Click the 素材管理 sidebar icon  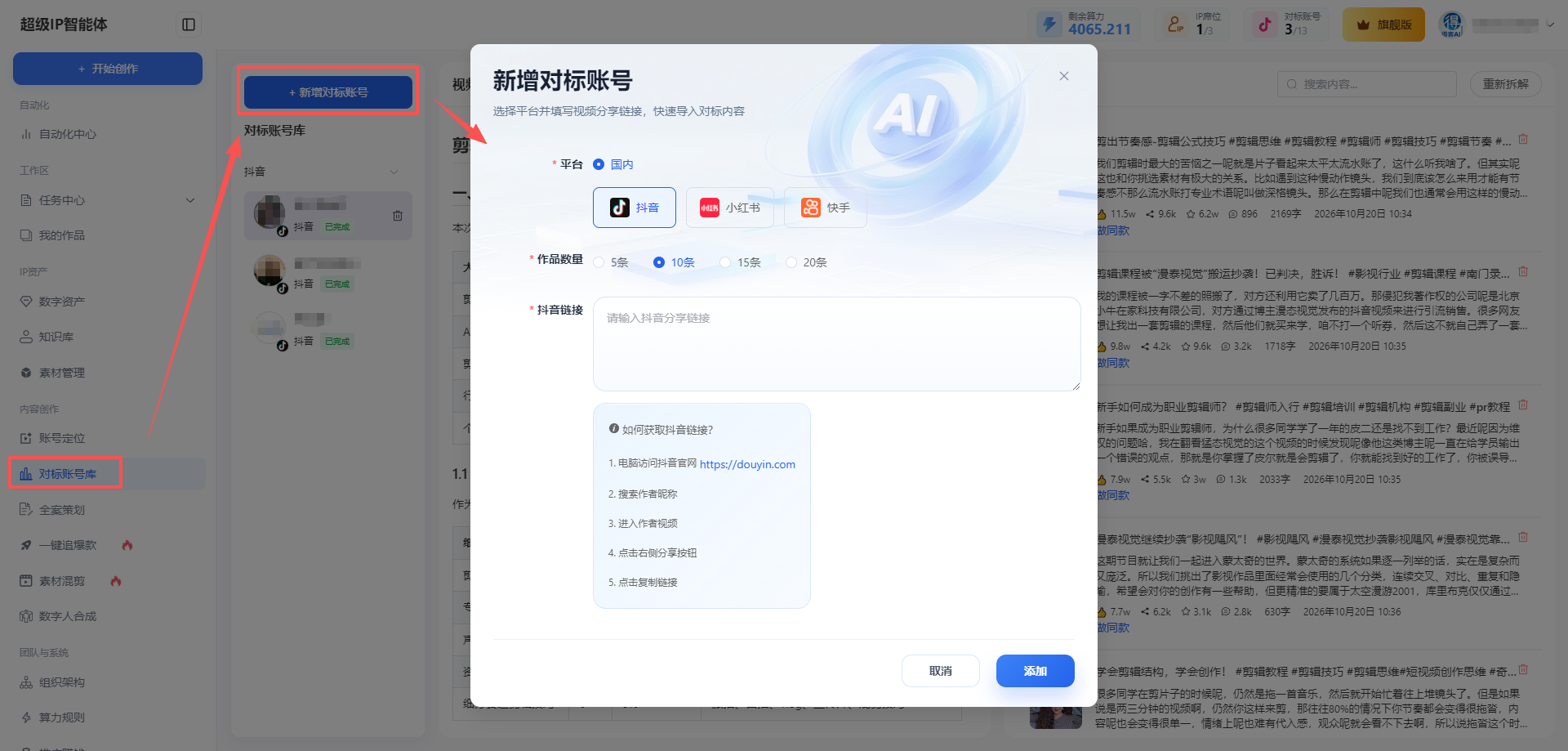coord(26,373)
